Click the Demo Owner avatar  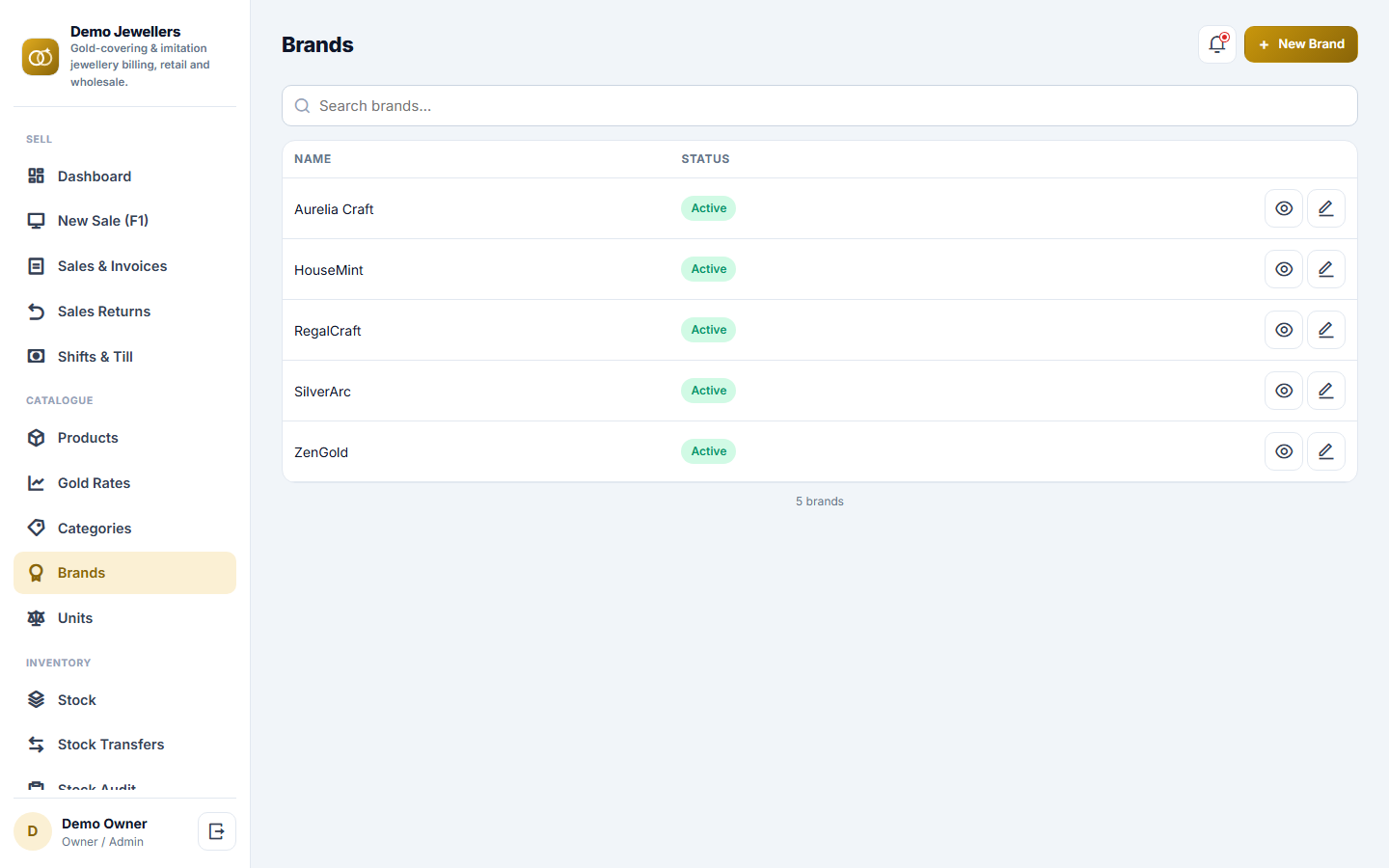pos(33,831)
